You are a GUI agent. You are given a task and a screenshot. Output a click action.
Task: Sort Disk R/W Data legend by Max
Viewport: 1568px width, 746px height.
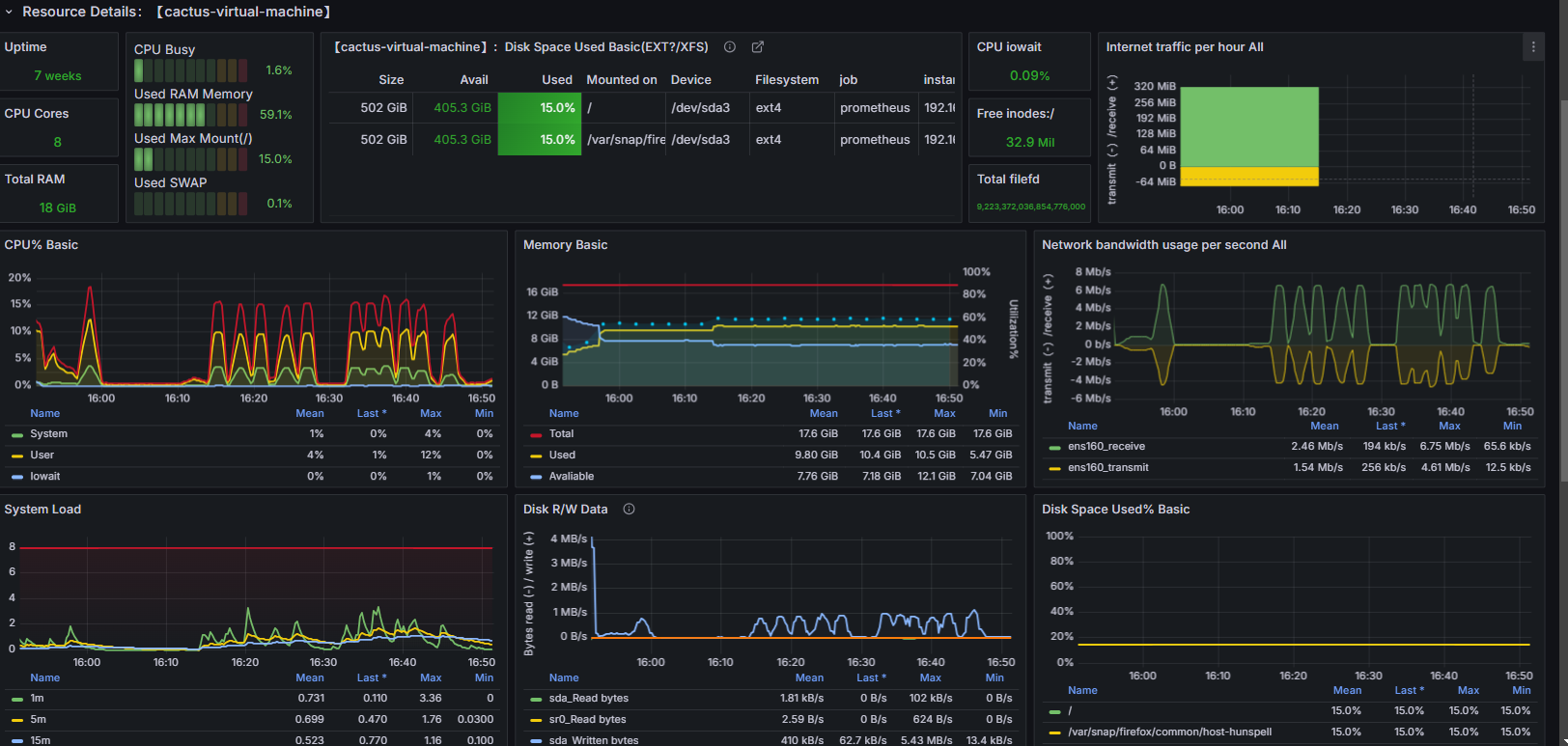[x=930, y=678]
